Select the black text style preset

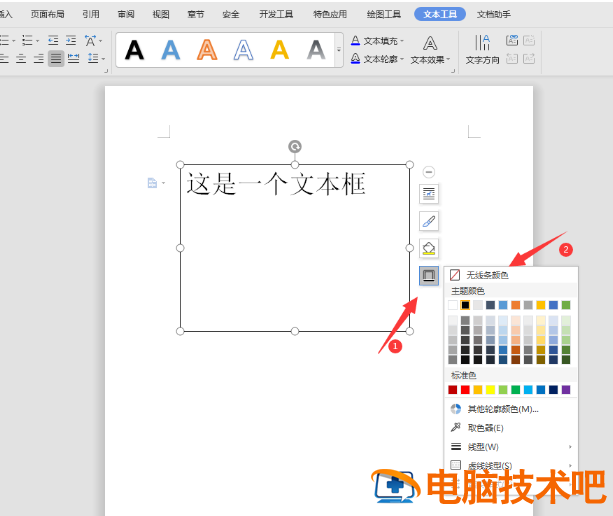click(134, 50)
